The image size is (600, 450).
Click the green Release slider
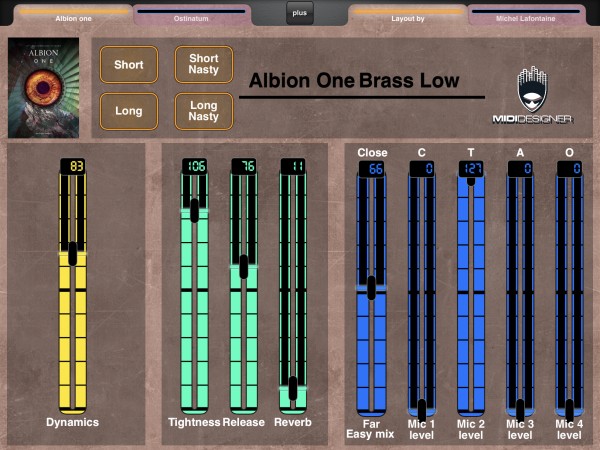244,294
